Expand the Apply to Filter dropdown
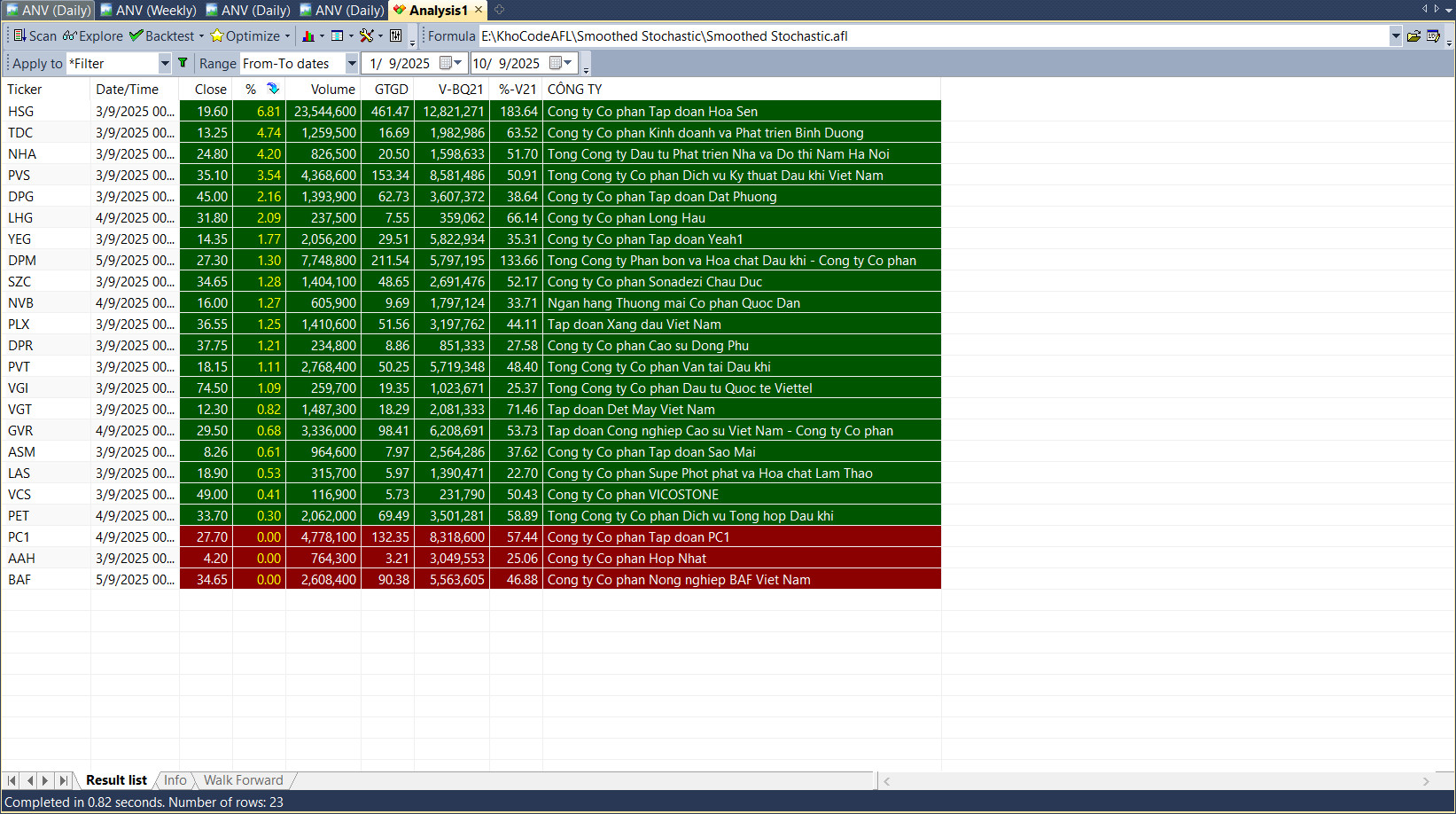Screen dimensions: 1456x814 [164, 64]
